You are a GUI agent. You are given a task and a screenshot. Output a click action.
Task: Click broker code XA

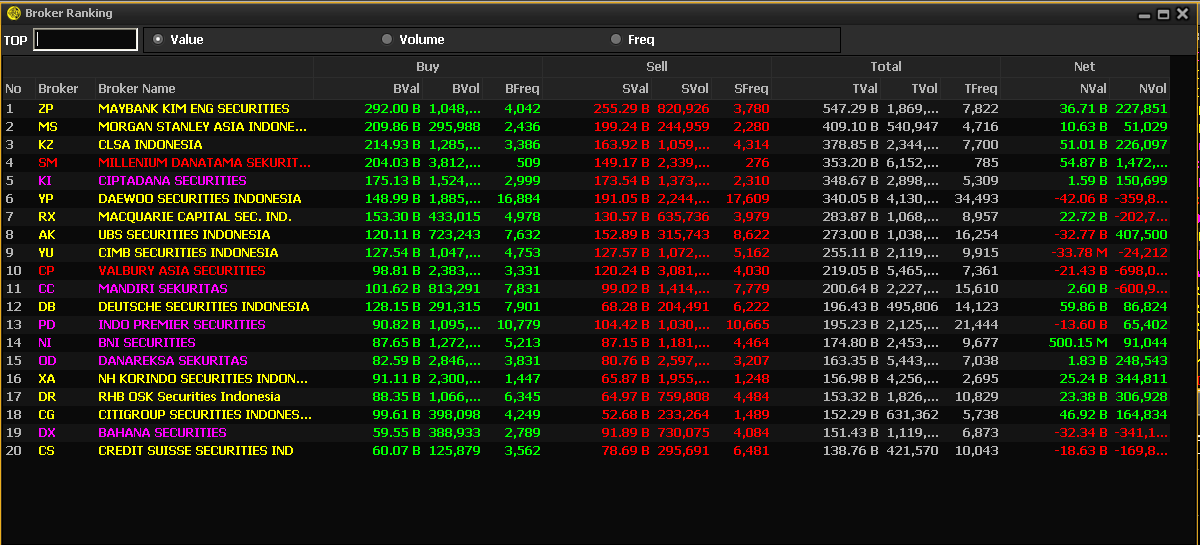tap(46, 378)
